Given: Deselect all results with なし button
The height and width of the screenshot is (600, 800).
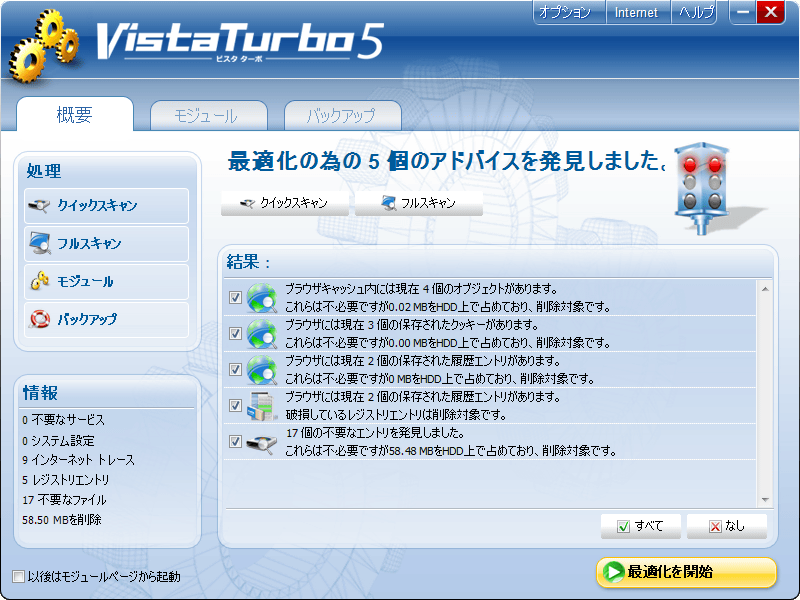Looking at the screenshot, I should tap(727, 526).
